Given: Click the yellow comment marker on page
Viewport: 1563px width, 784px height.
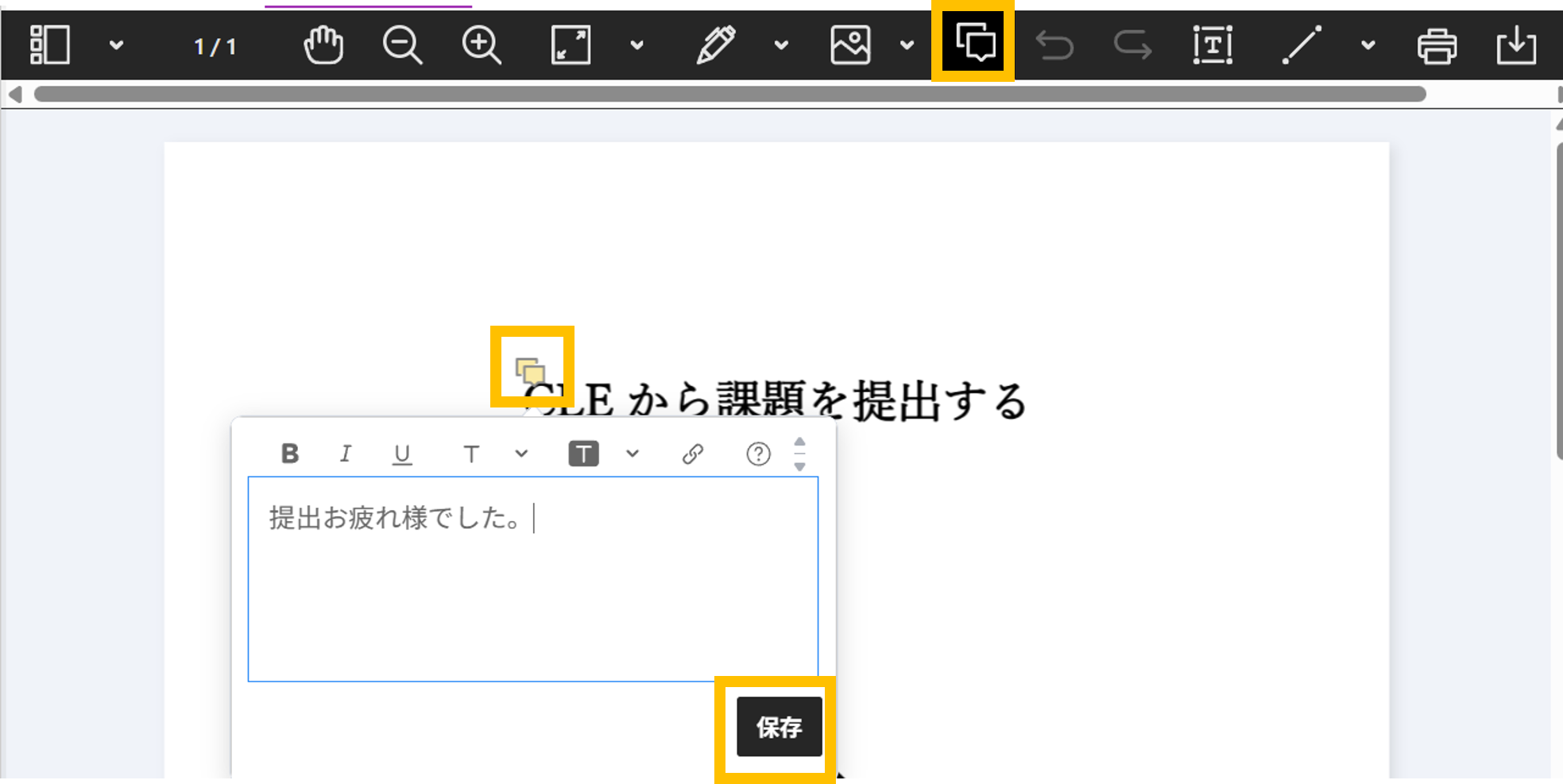Looking at the screenshot, I should tap(531, 371).
